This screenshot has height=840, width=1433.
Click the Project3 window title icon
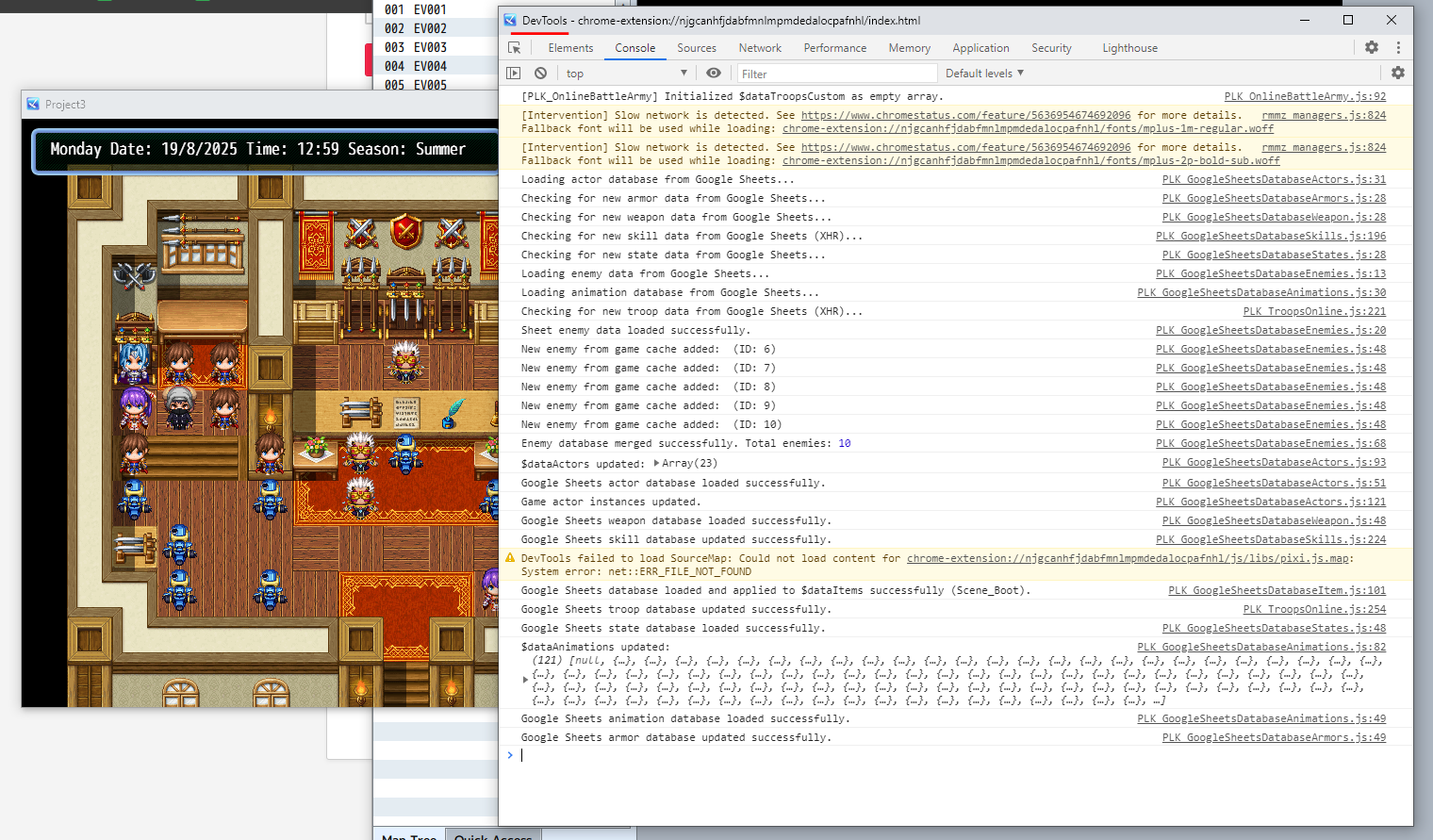click(x=33, y=104)
